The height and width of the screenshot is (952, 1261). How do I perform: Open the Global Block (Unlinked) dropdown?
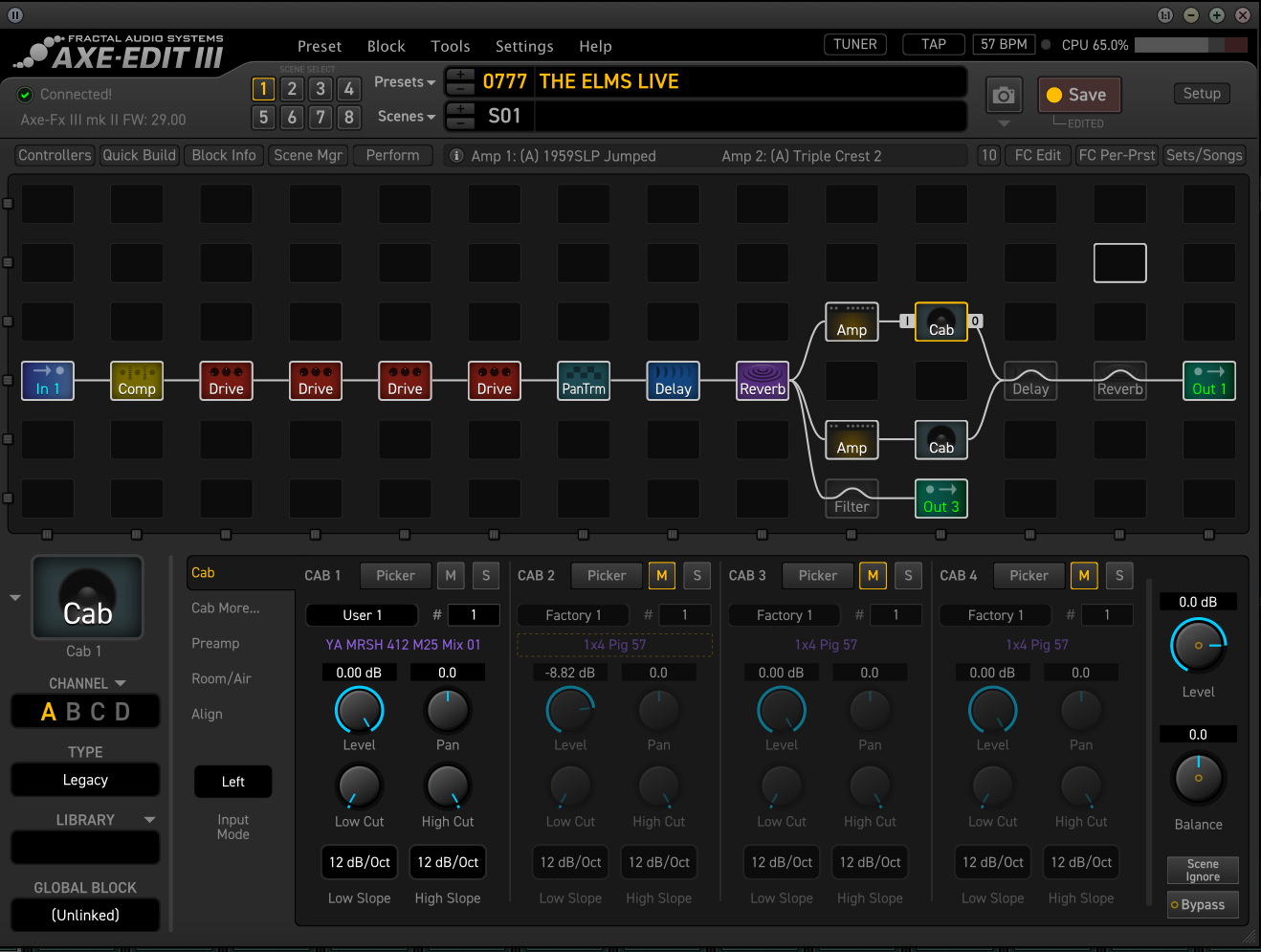pos(85,915)
